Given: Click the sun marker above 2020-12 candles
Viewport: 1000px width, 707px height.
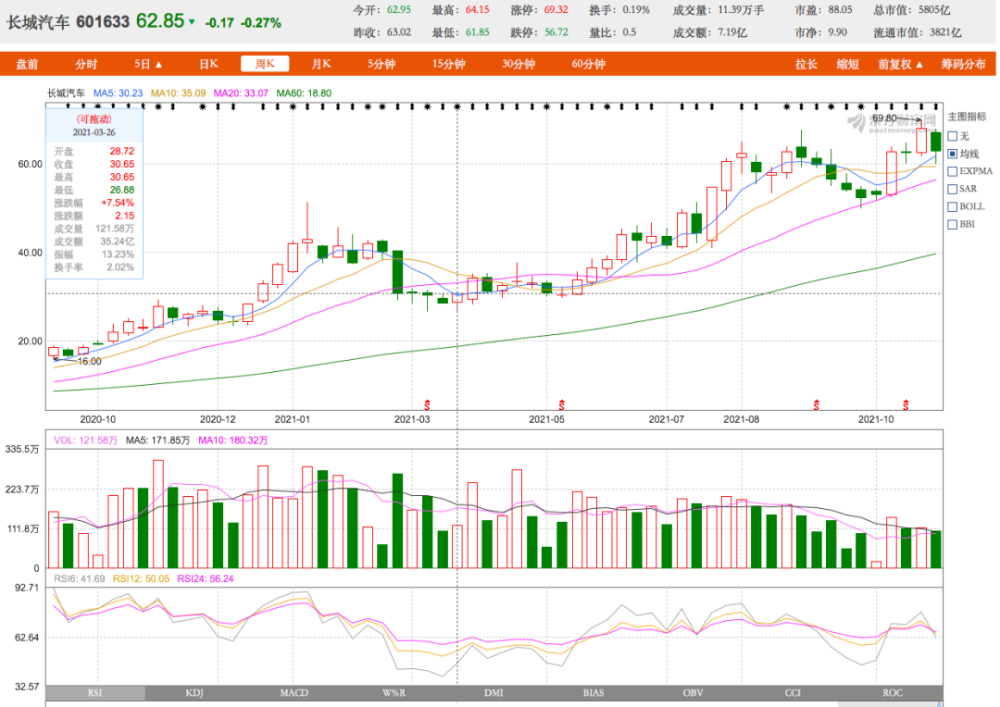Looking at the screenshot, I should (x=203, y=107).
